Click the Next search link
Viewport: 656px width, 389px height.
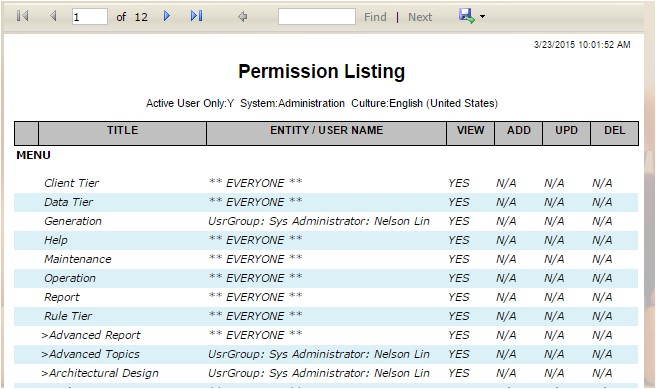click(x=420, y=17)
